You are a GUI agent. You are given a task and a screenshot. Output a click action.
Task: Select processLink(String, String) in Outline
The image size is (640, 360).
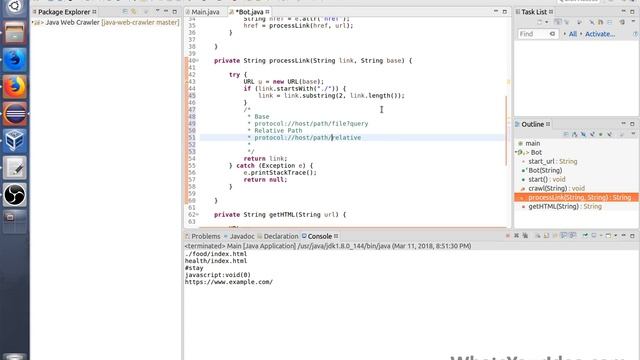tap(576, 198)
